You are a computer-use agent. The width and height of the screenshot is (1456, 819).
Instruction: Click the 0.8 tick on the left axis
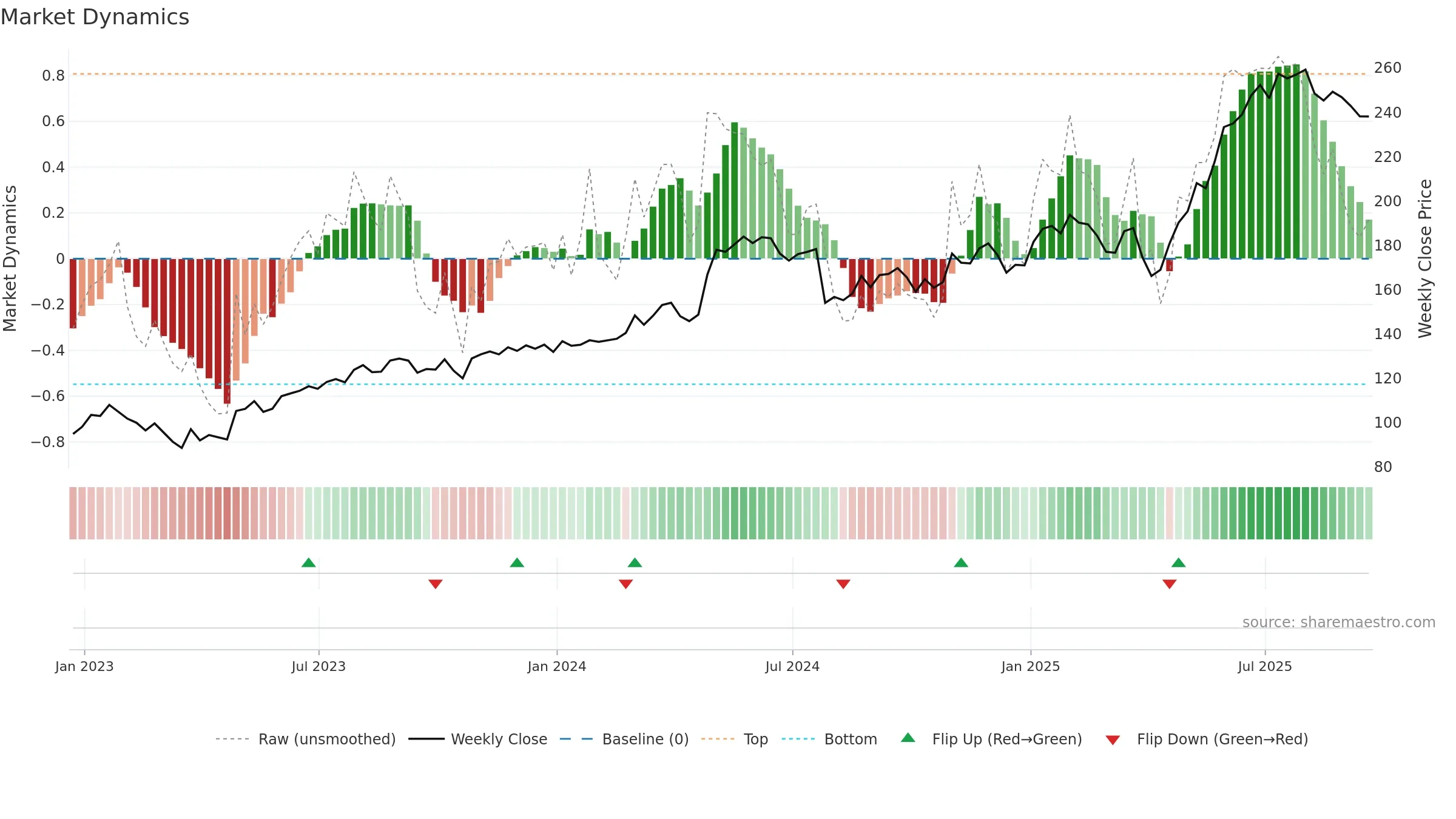53,76
